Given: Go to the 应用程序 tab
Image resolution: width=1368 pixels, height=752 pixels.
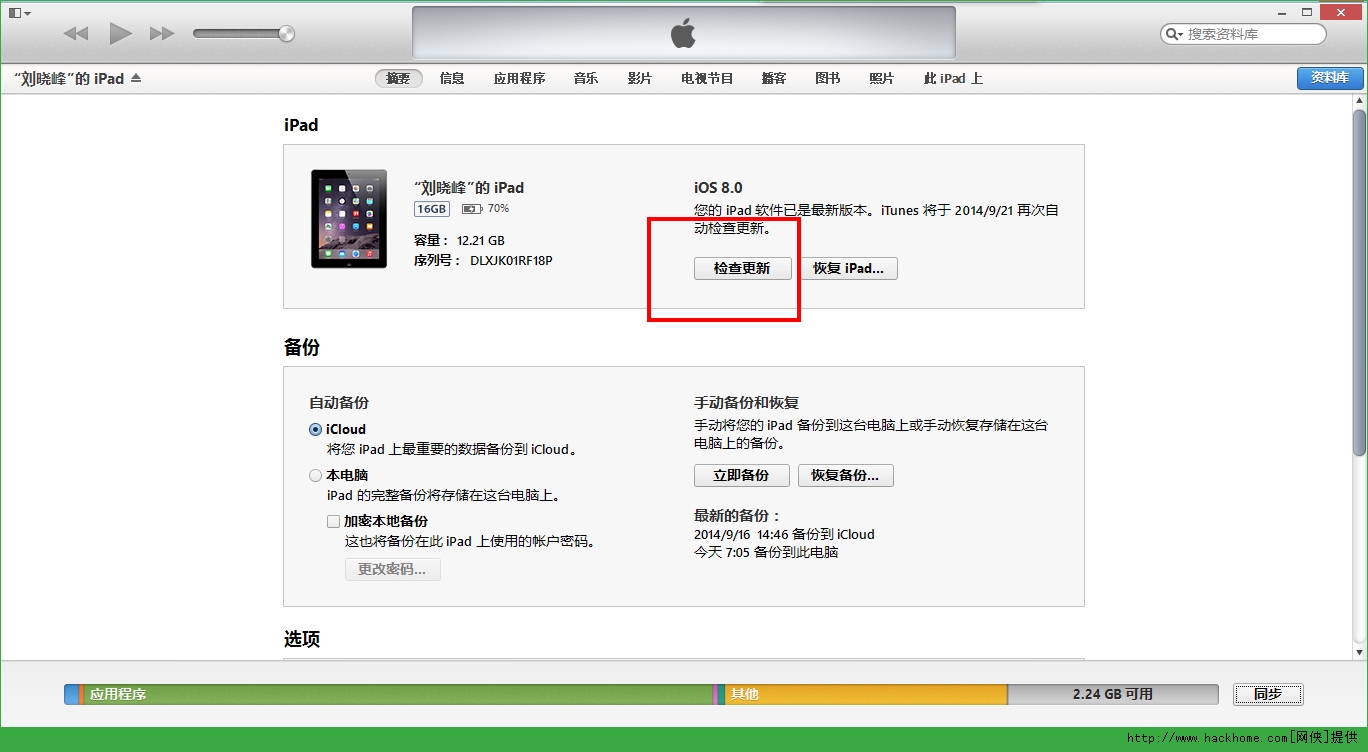Looking at the screenshot, I should tap(519, 78).
